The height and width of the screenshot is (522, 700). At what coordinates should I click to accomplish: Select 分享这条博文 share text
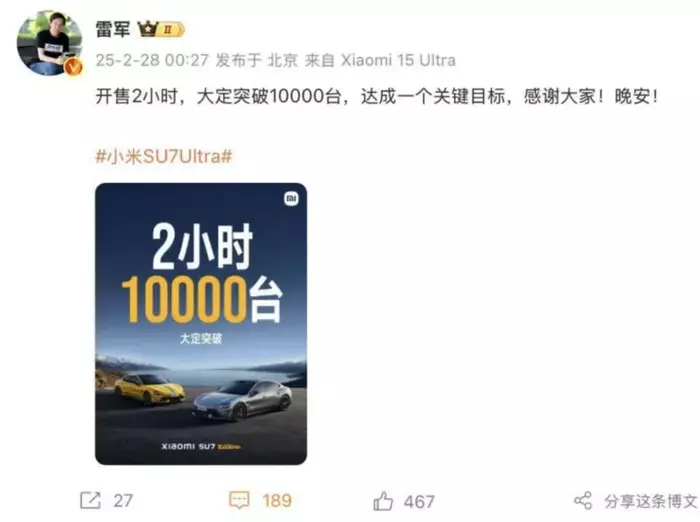(651, 501)
